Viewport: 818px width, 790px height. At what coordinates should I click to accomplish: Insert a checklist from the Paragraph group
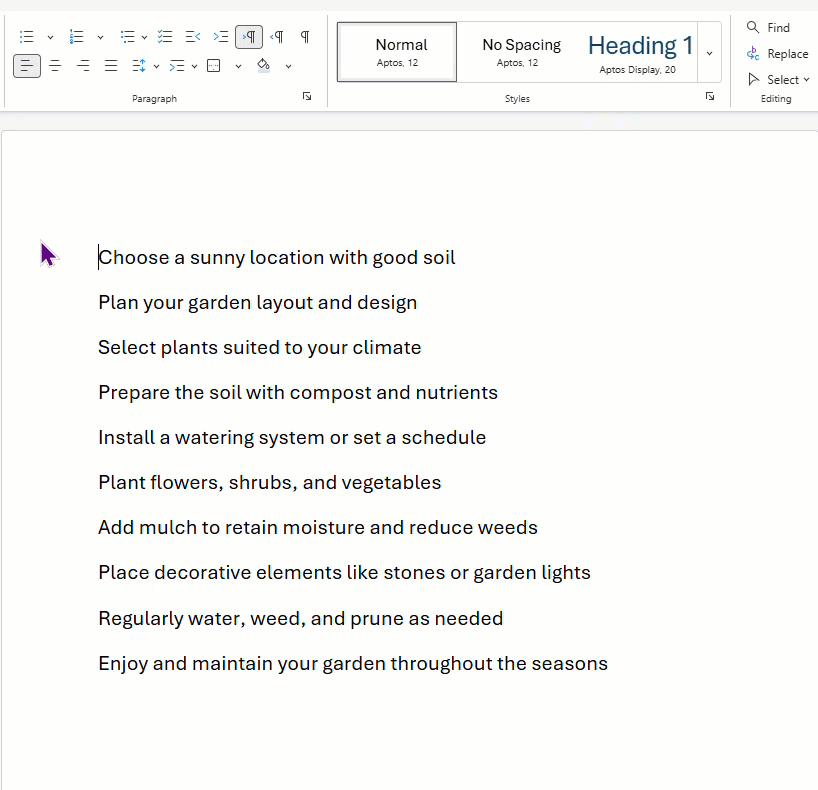tap(165, 37)
